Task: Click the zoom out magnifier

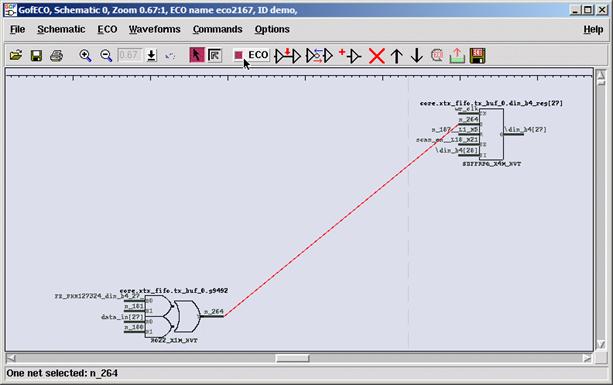Action: pyautogui.click(x=106, y=56)
